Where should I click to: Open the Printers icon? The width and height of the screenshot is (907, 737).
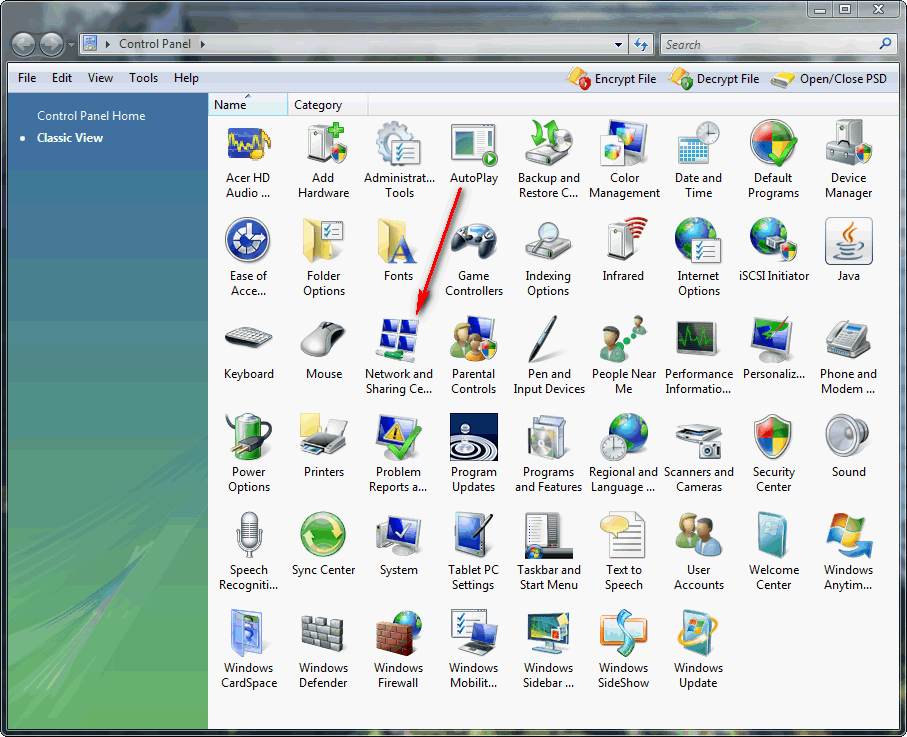[x=324, y=435]
